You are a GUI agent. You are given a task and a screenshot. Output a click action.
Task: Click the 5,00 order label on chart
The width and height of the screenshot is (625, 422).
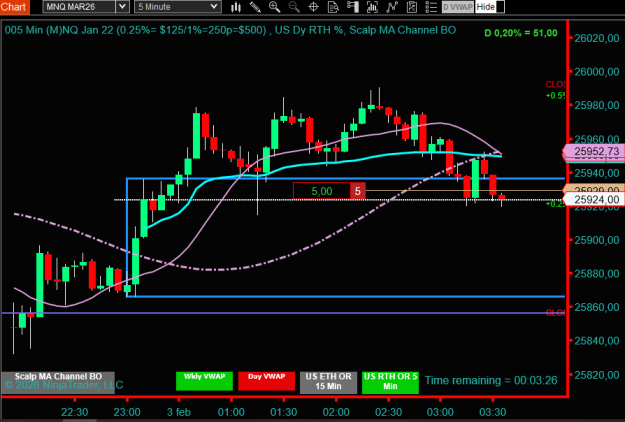point(322,191)
